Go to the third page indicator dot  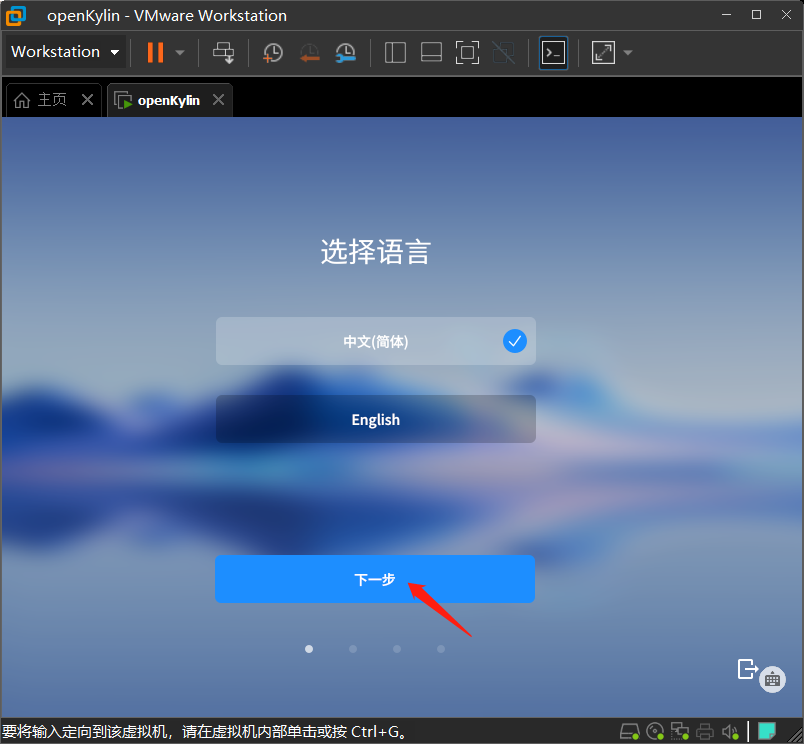pyautogui.click(x=397, y=649)
